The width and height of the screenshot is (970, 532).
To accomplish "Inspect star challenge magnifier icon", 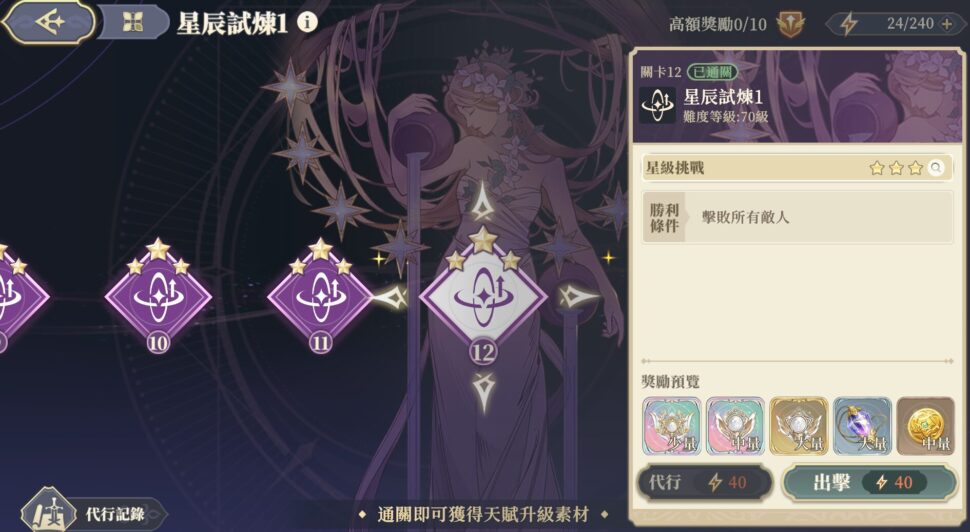I will 936,168.
